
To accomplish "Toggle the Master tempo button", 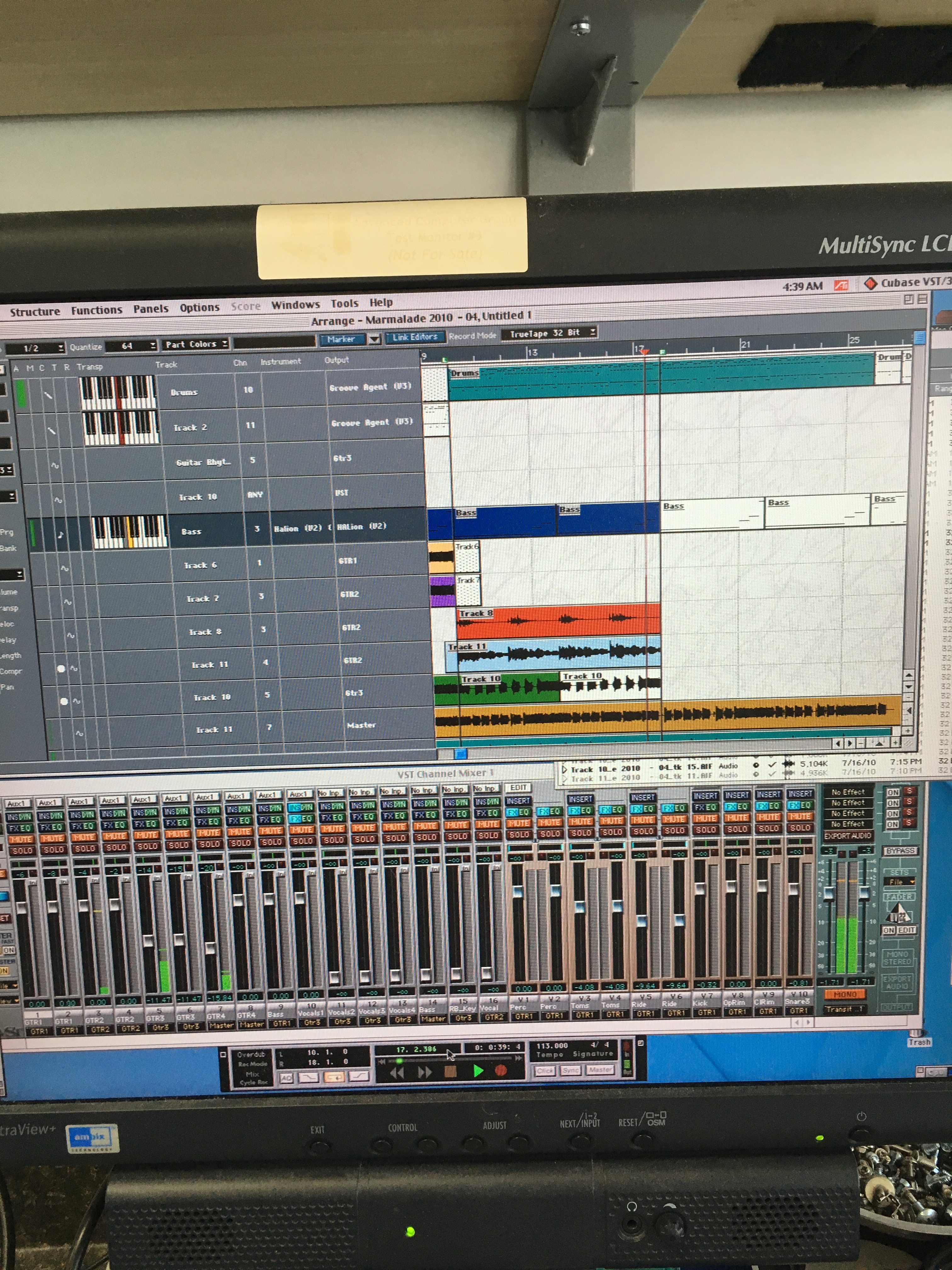I will 600,1070.
